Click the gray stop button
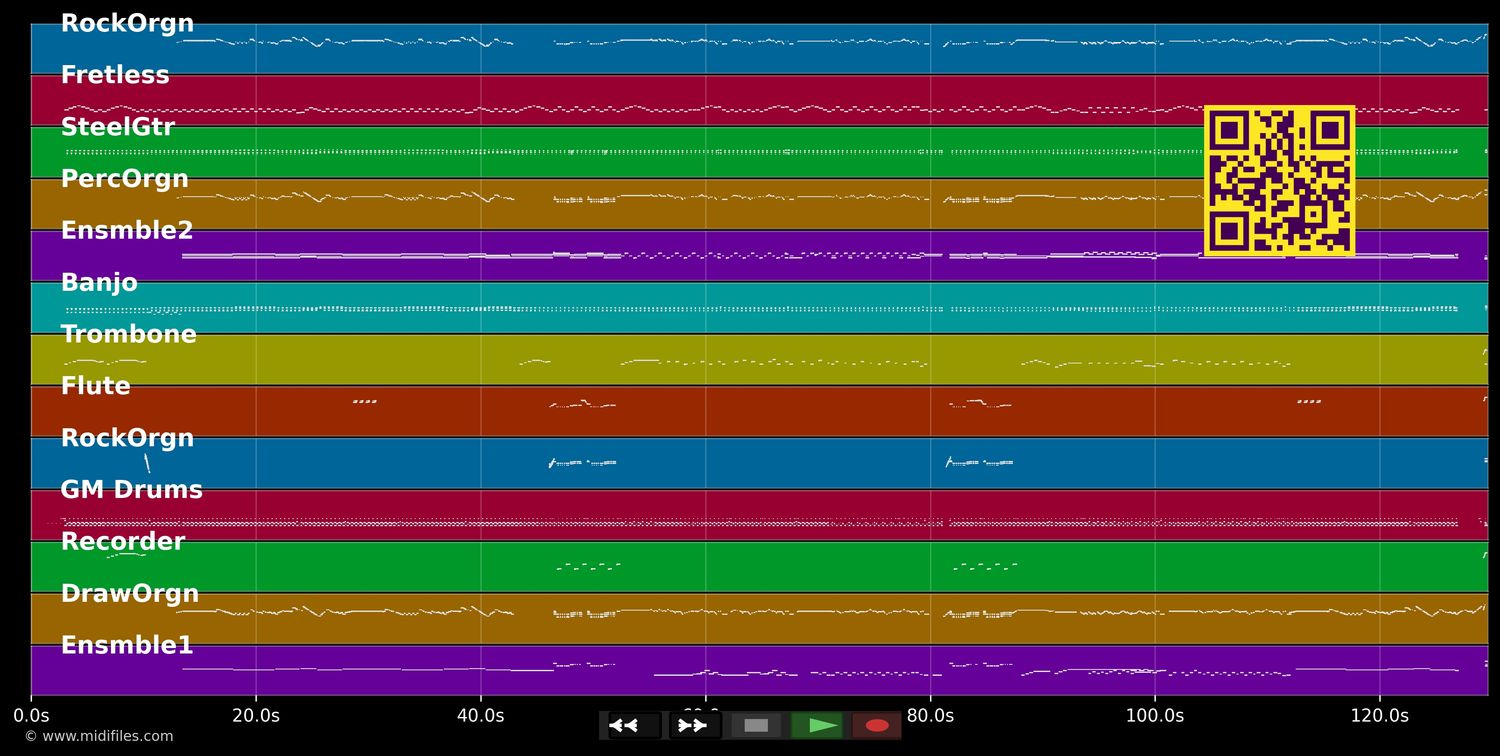This screenshot has height=756, width=1500. 756,725
